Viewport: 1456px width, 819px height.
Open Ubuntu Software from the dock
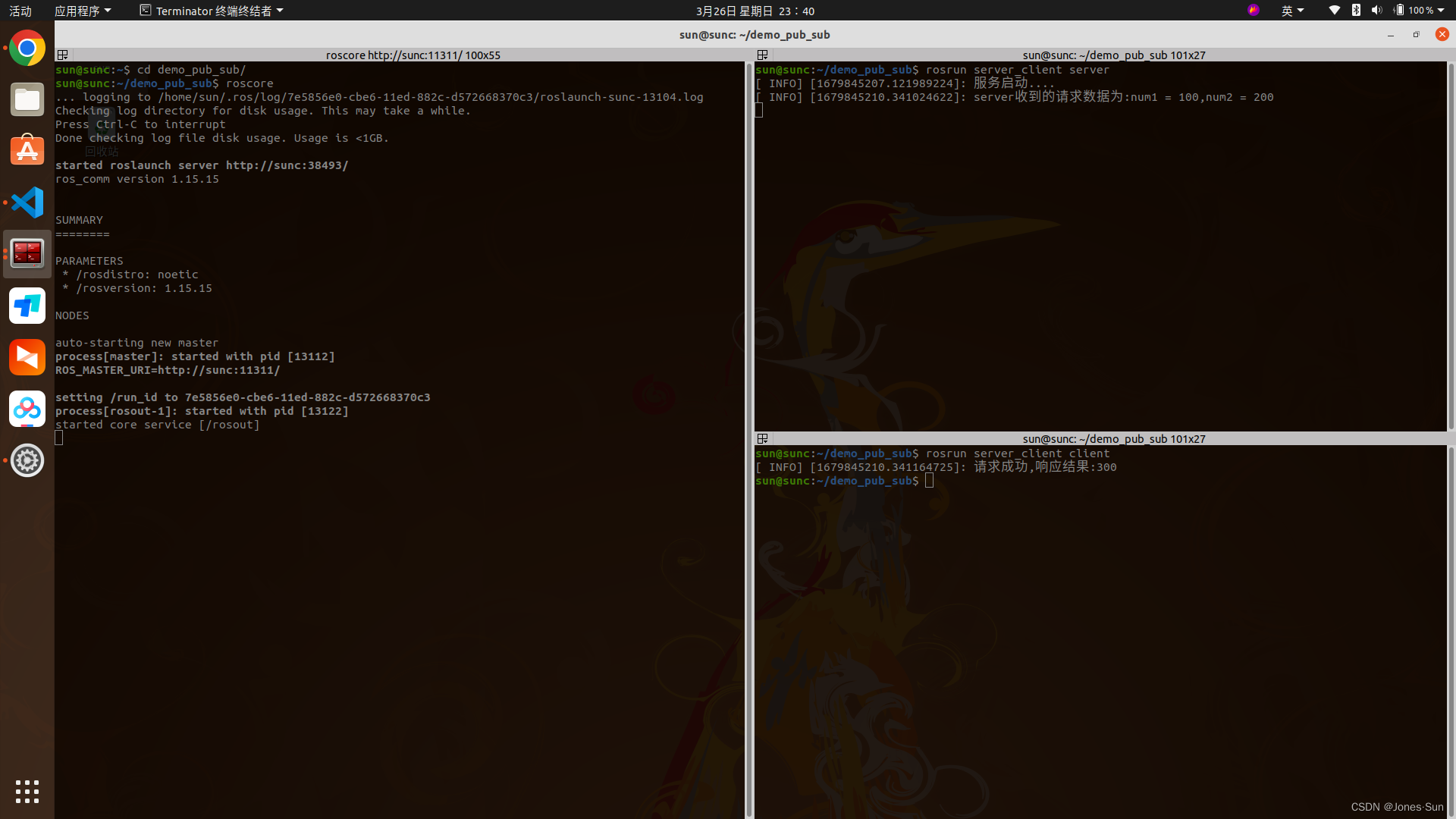pyautogui.click(x=27, y=151)
